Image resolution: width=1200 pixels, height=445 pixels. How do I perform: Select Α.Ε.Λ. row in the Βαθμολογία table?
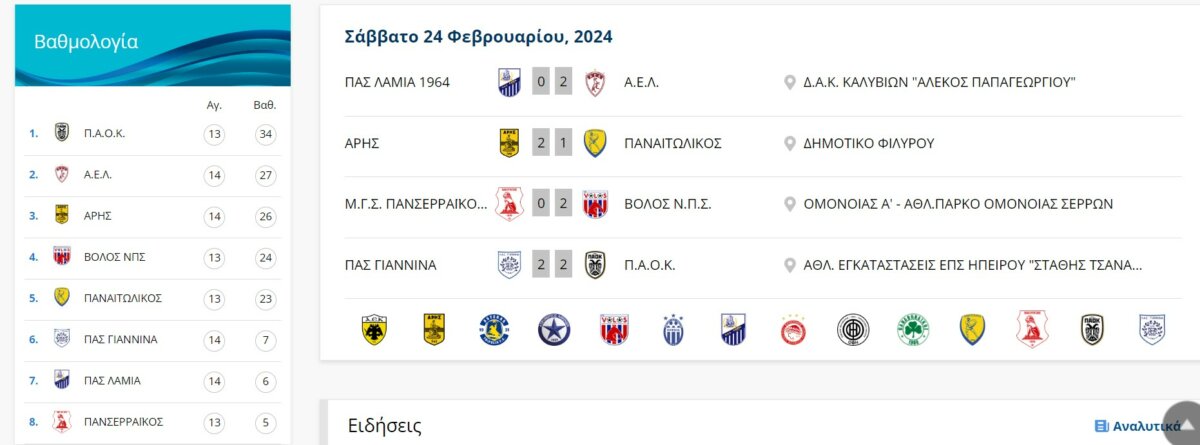153,174
